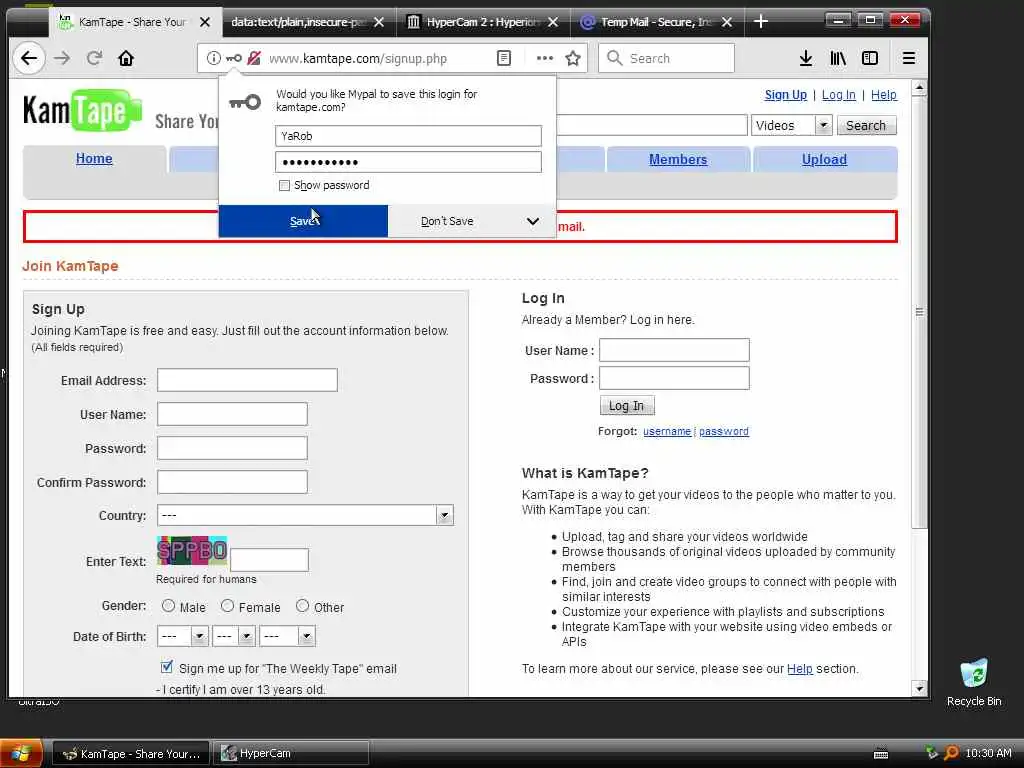1024x768 pixels.
Task: Open the third Date of Birth dropdown
Action: tap(287, 636)
